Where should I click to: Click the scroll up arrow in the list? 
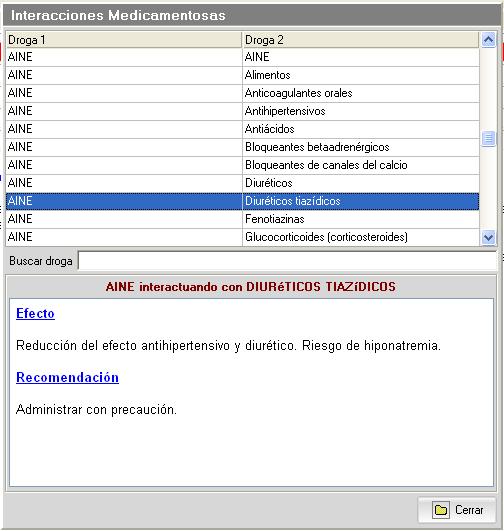point(488,40)
